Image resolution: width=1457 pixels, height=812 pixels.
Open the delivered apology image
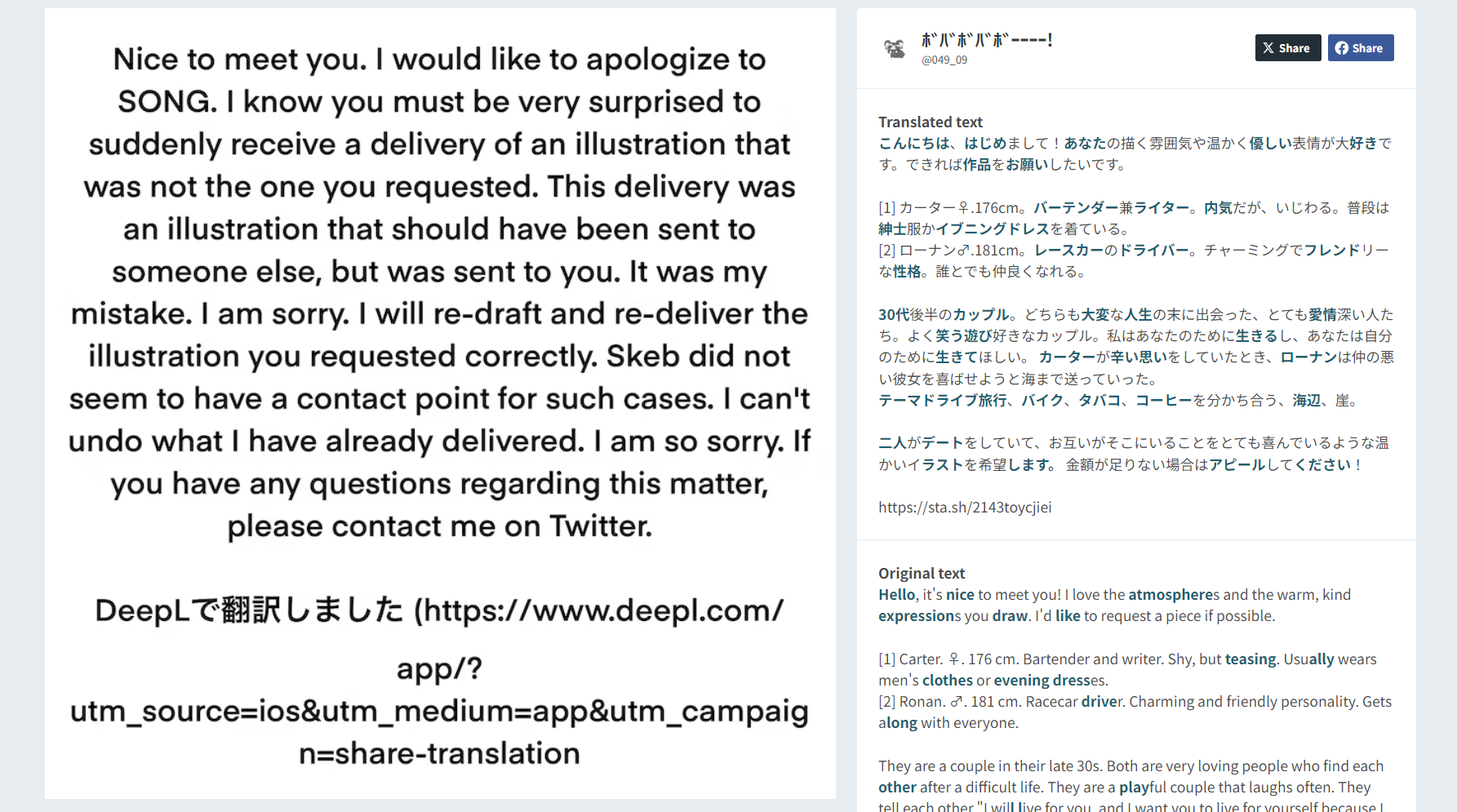tap(440, 403)
